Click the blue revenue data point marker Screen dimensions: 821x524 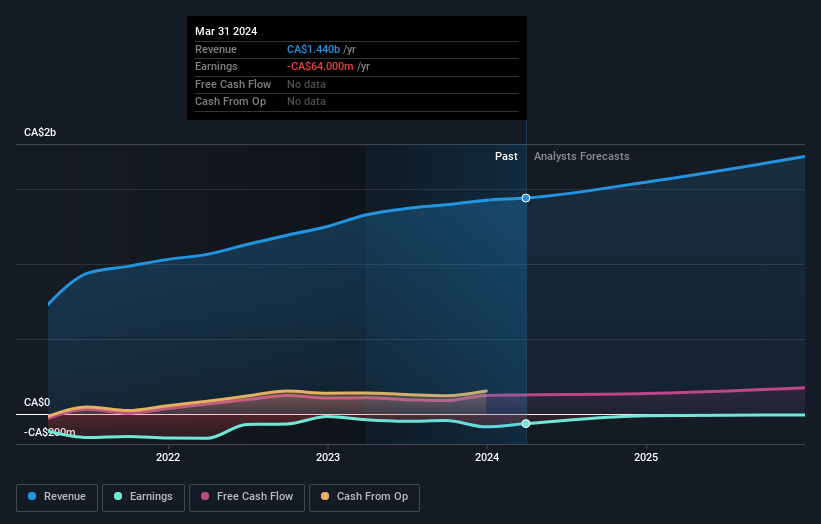pos(526,198)
